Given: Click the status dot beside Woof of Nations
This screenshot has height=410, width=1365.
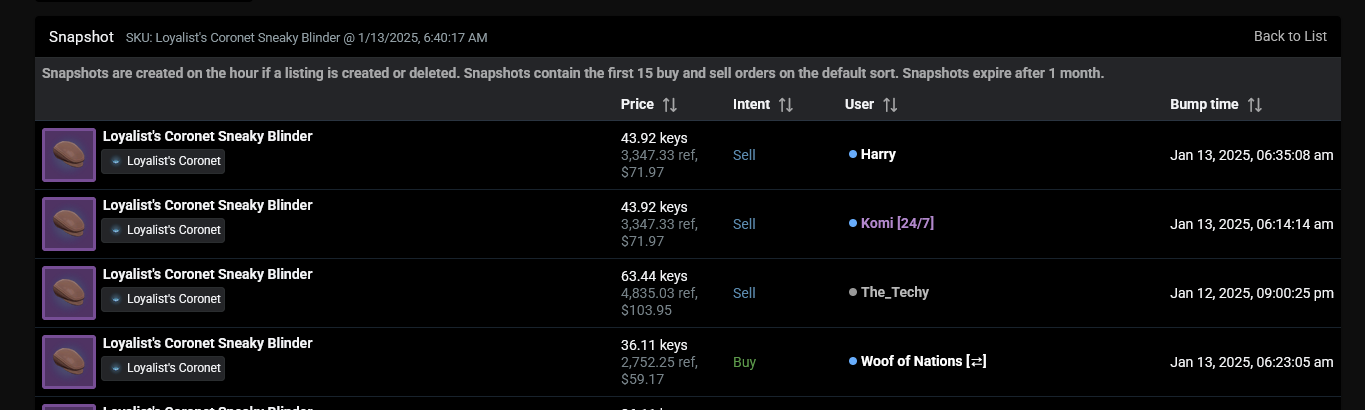Looking at the screenshot, I should (x=853, y=362).
